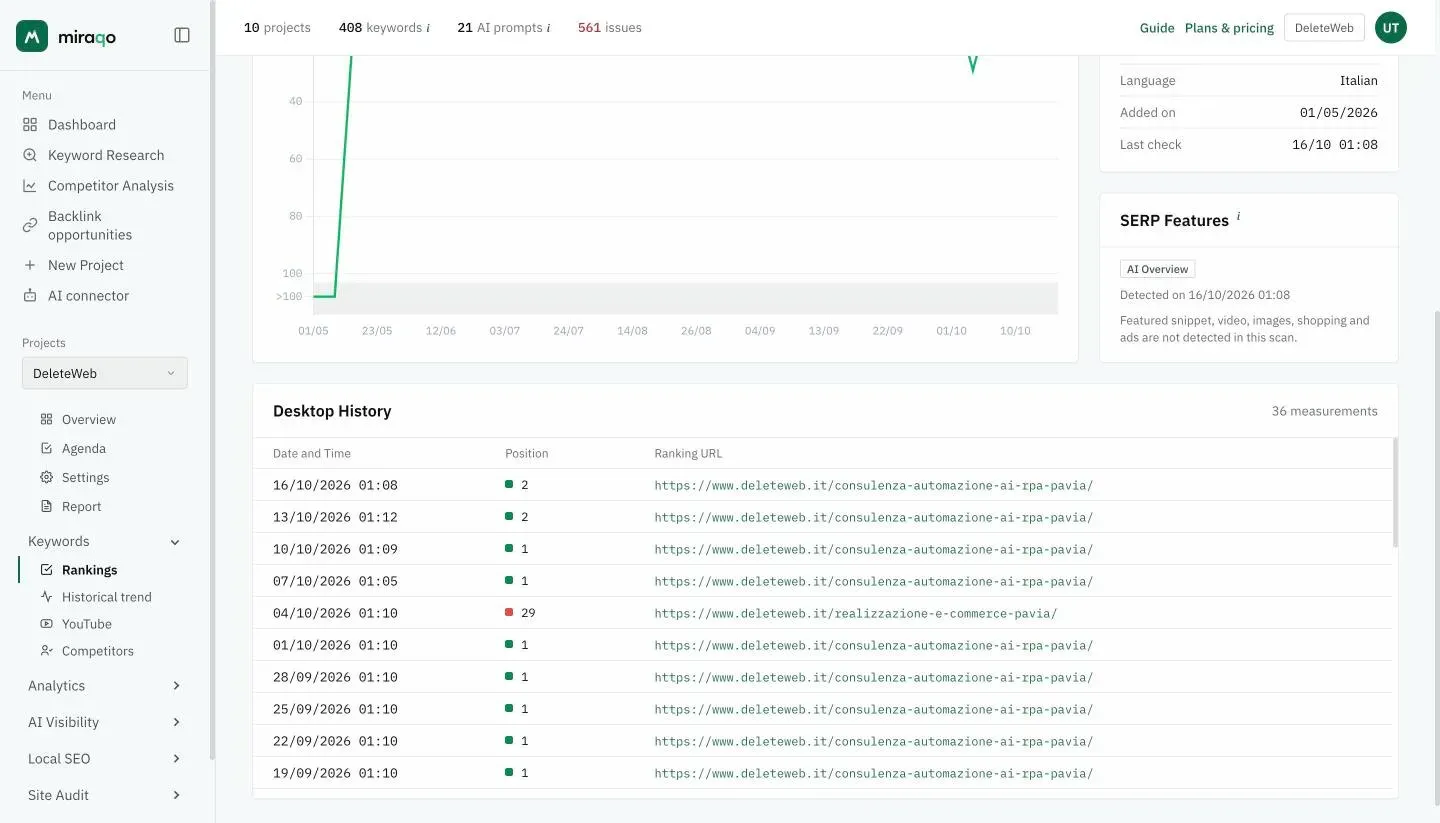Screen dimensions: 1440x823
Task: Collapse the sidebar with the panel icon
Action: 182,35
